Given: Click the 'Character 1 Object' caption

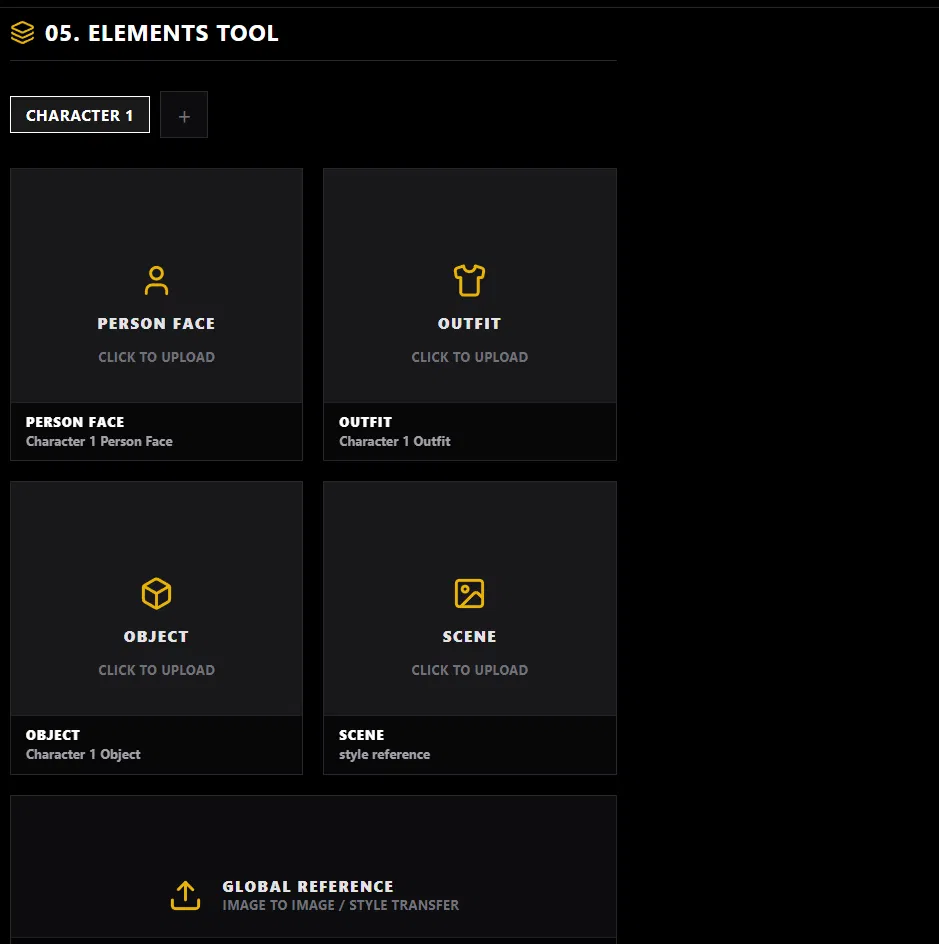Looking at the screenshot, I should [83, 754].
